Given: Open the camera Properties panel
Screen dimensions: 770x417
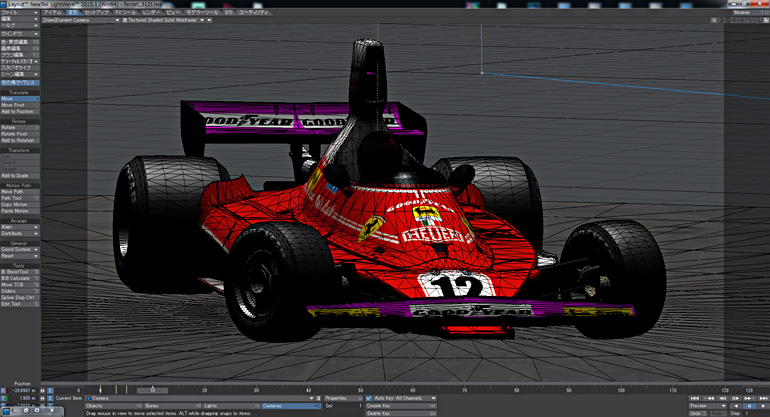Looking at the screenshot, I should (x=343, y=398).
